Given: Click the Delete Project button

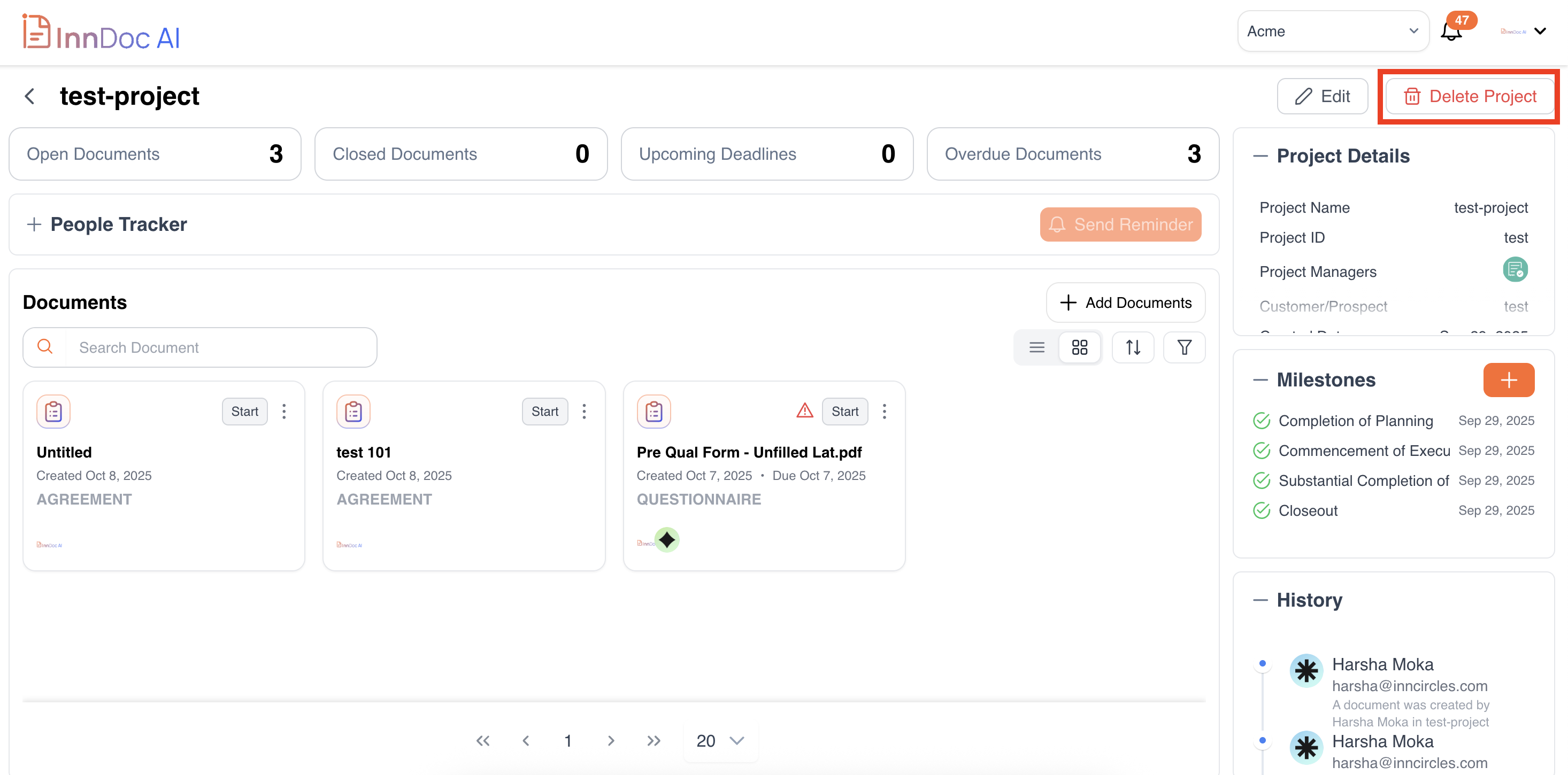Looking at the screenshot, I should click(1470, 96).
